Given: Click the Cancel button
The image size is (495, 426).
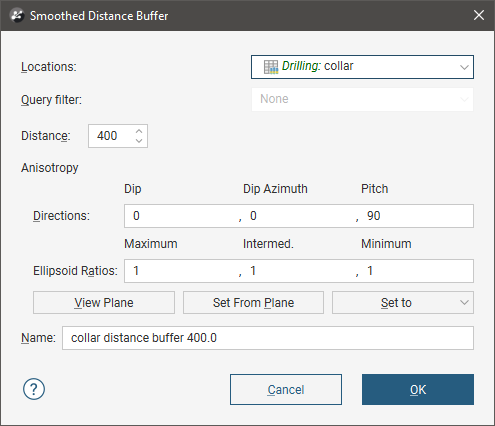Looking at the screenshot, I should [286, 389].
